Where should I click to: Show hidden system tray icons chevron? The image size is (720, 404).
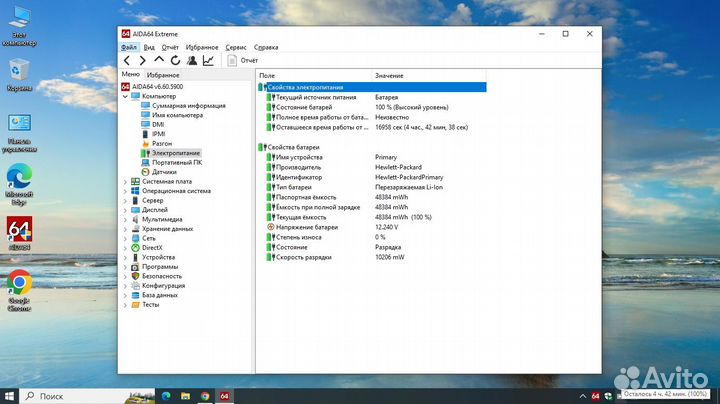click(x=582, y=396)
